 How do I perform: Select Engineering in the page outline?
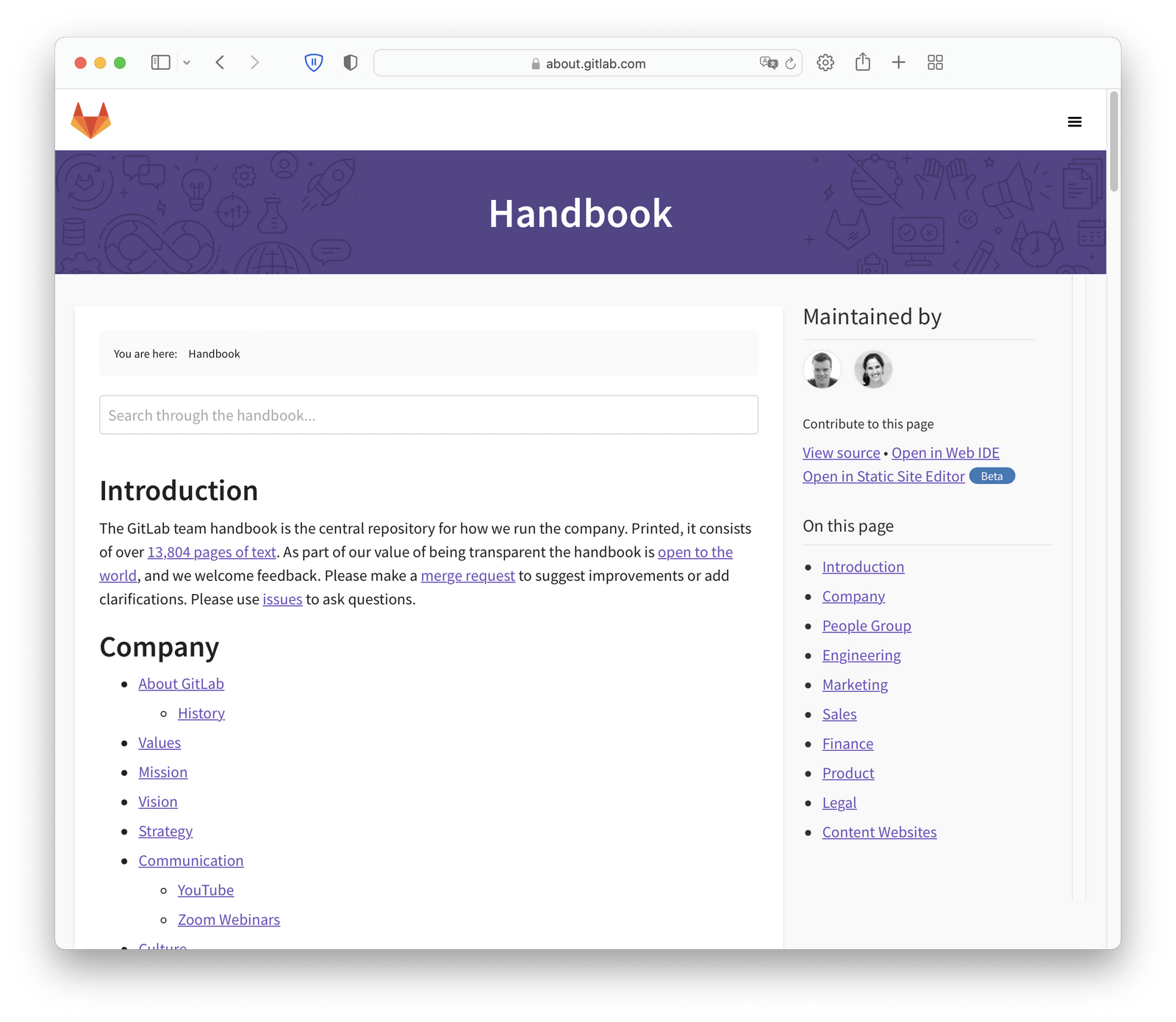tap(861, 654)
